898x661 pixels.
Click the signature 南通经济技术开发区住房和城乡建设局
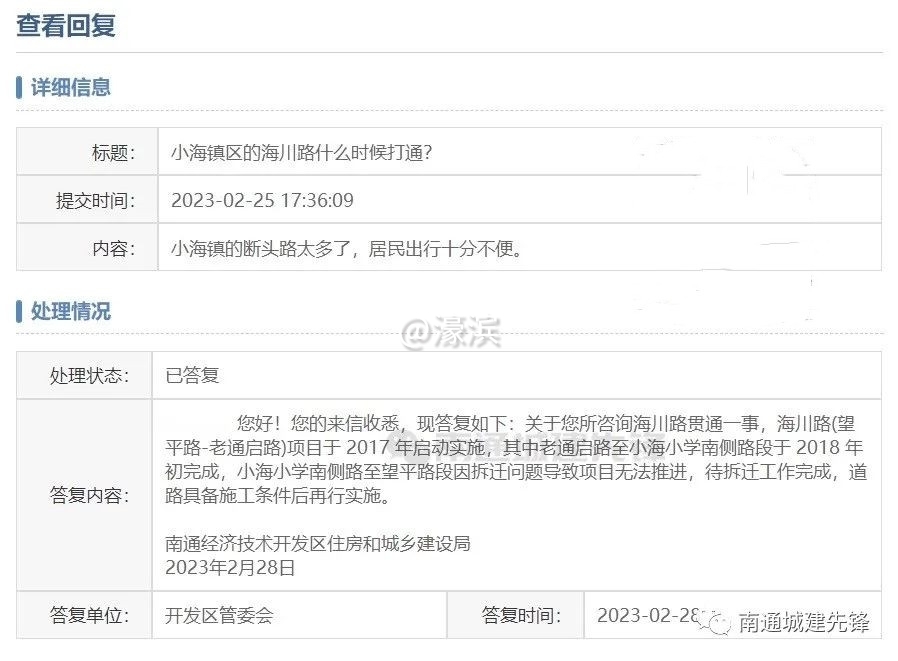point(317,544)
